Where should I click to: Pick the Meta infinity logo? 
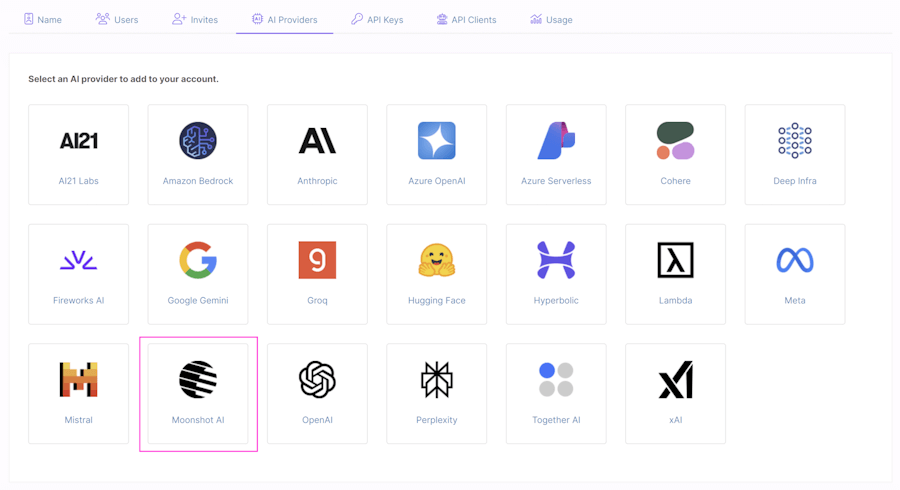pyautogui.click(x=795, y=260)
